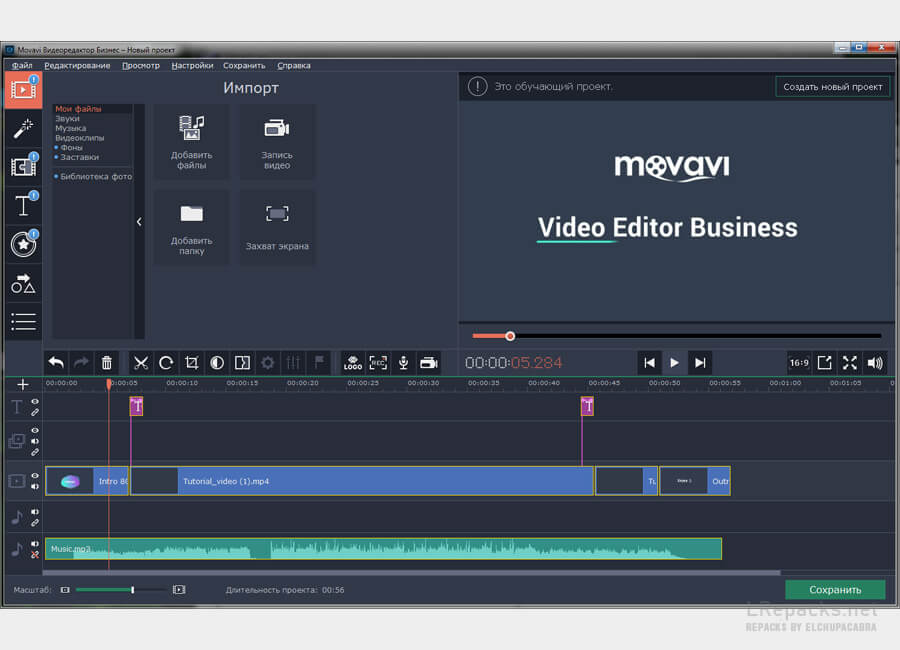Mute the main video track audio

35,486
